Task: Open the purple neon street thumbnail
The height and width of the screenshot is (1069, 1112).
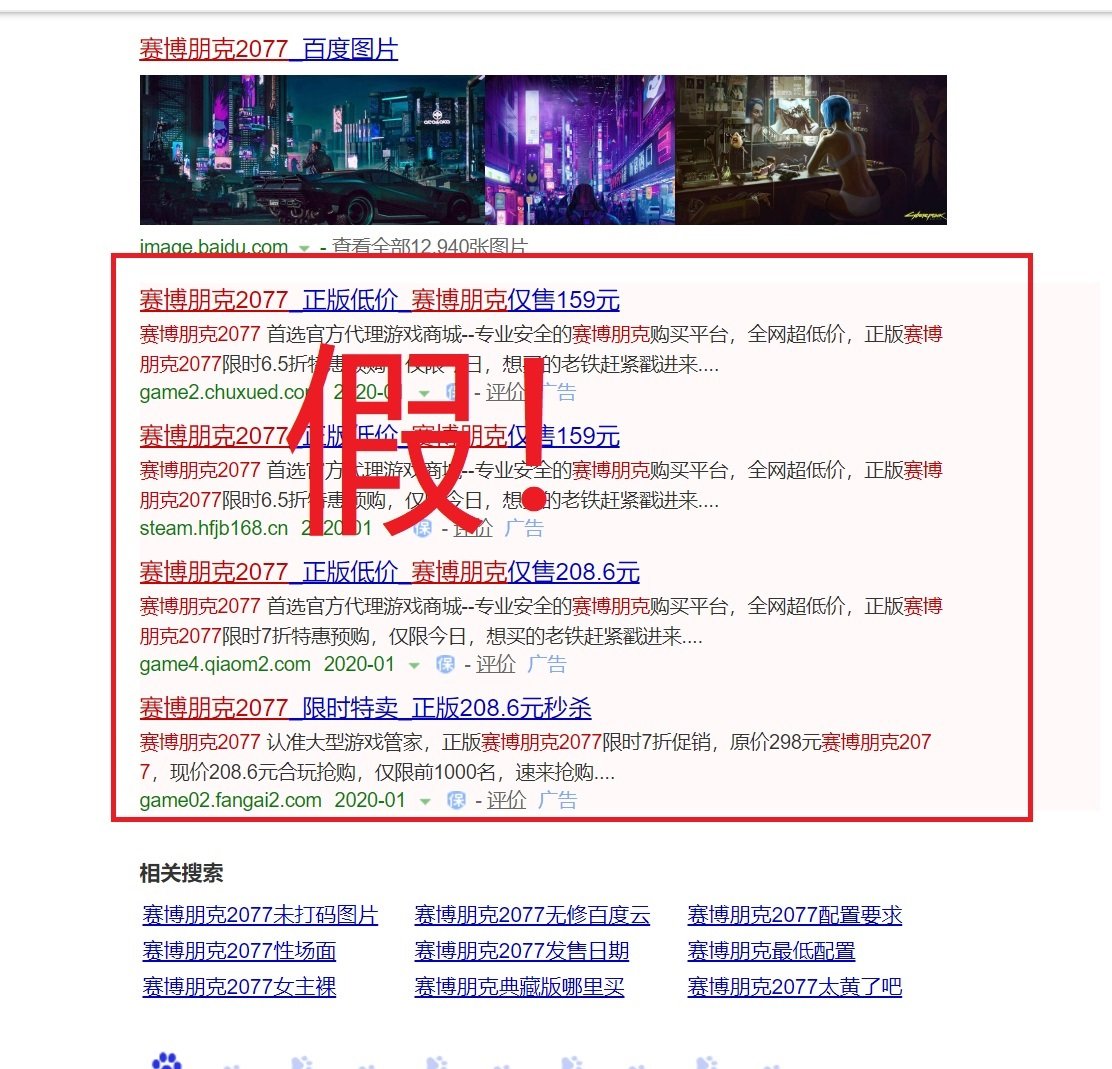Action: pos(580,150)
